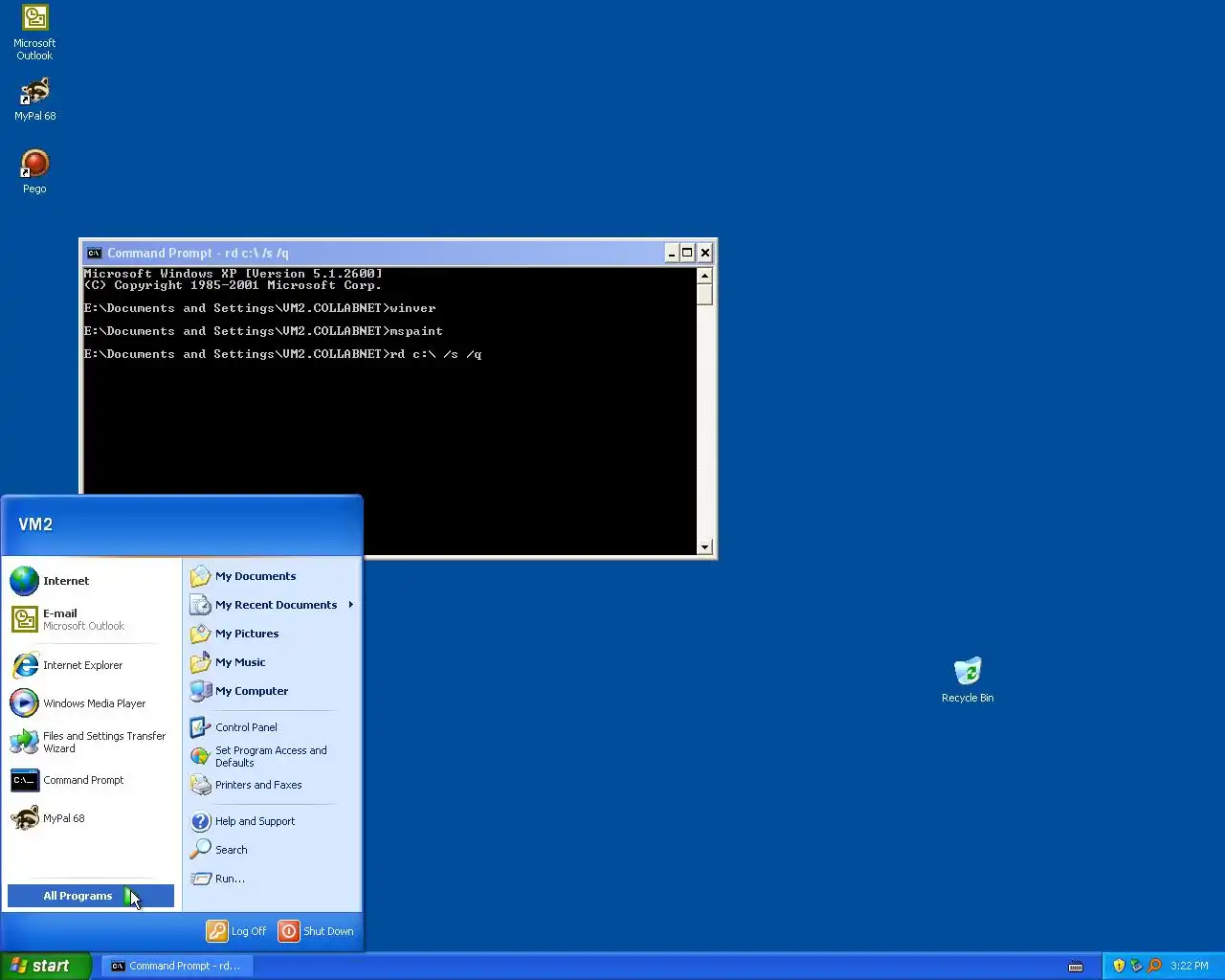Click the security shield tray icon
This screenshot has height=980, width=1225.
[x=1119, y=966]
